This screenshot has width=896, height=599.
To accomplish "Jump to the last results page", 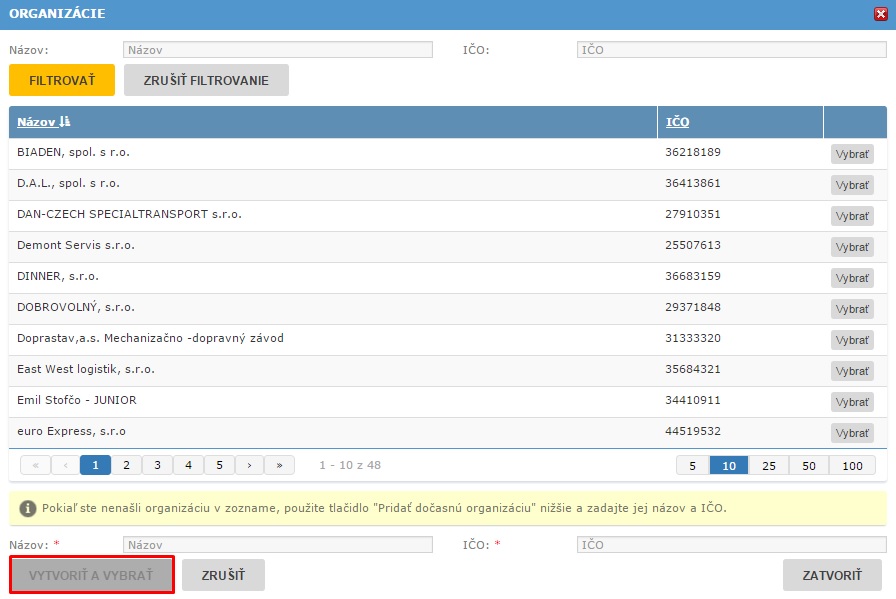I will 280,465.
